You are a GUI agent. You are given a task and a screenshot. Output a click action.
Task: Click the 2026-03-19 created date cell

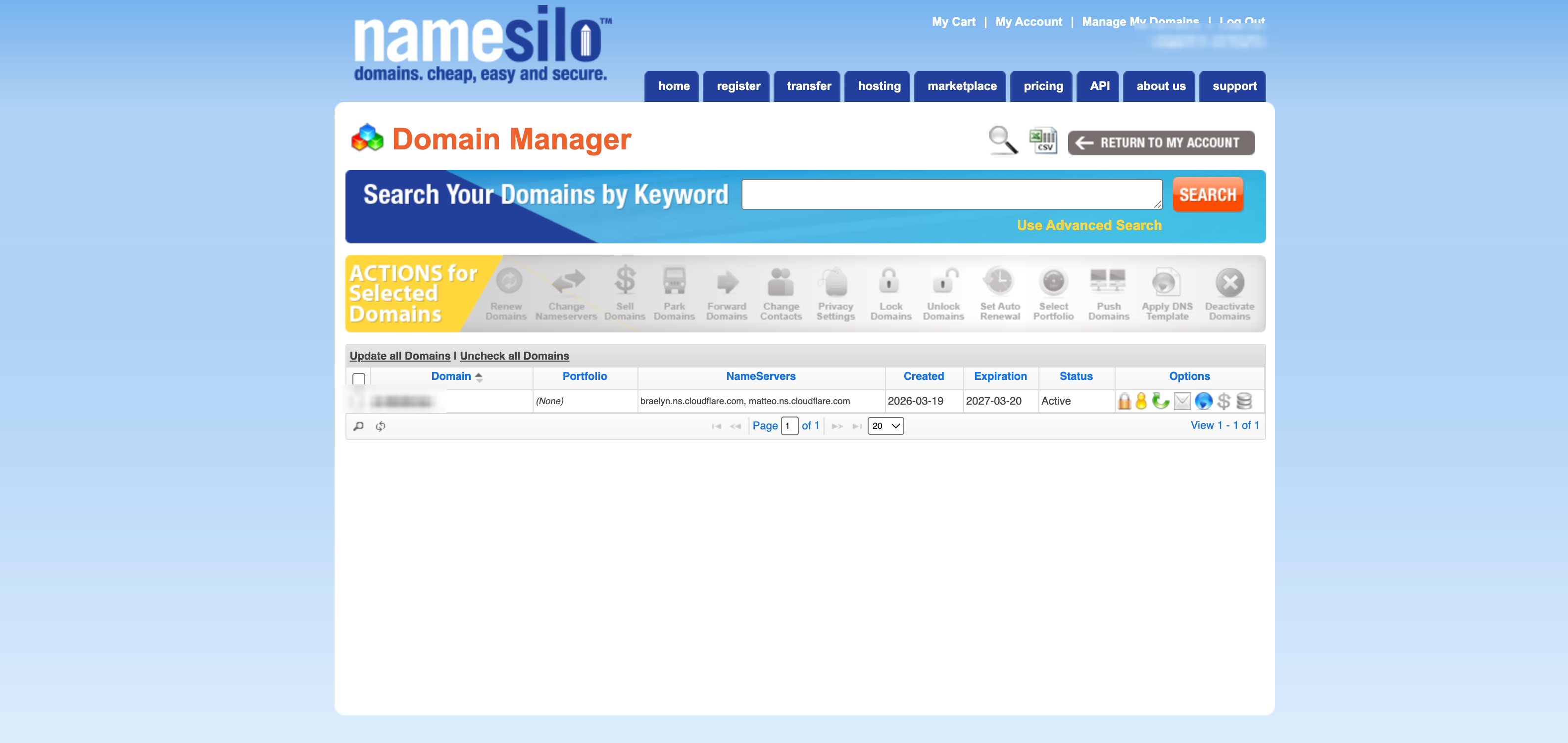tap(924, 401)
